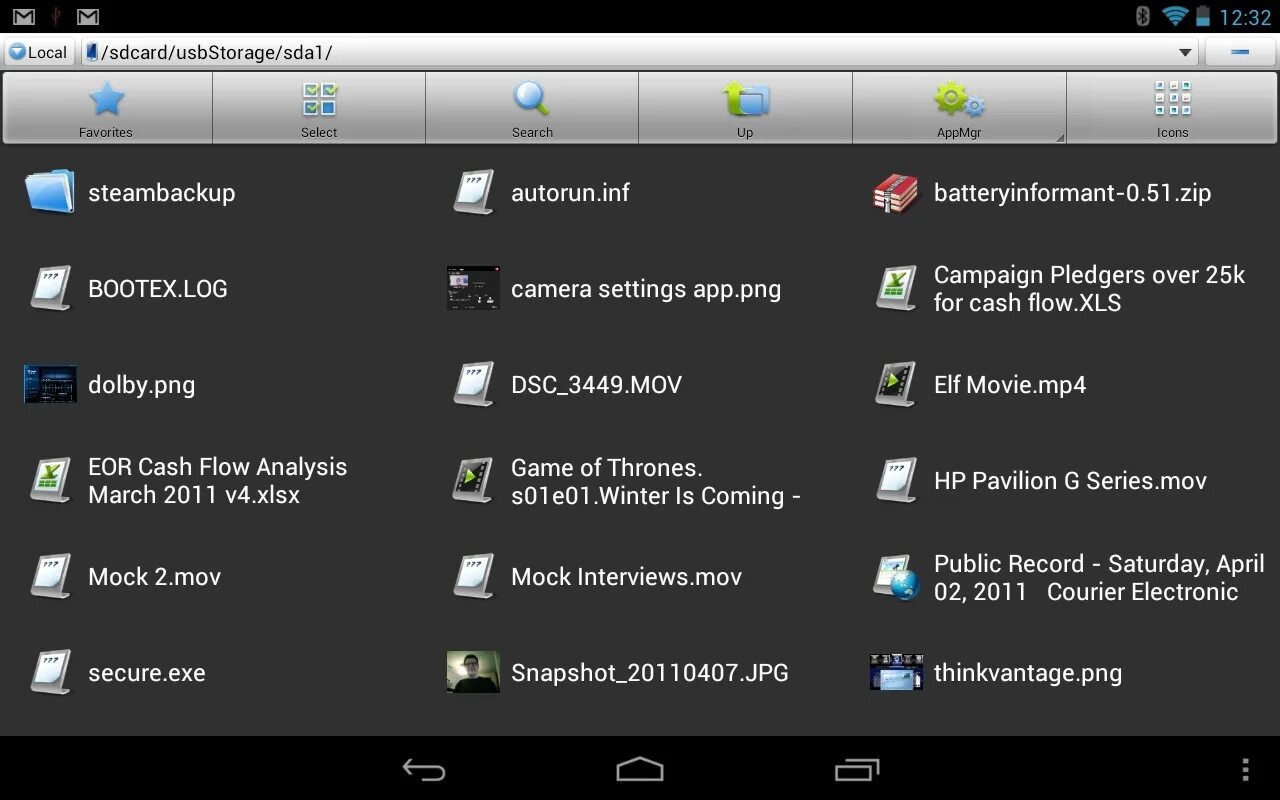Play Game of Thrones video icon

(473, 480)
